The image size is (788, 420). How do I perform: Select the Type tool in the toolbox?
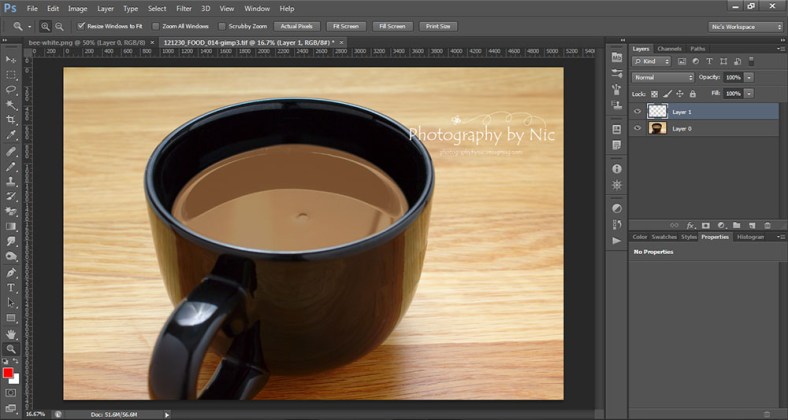(11, 287)
